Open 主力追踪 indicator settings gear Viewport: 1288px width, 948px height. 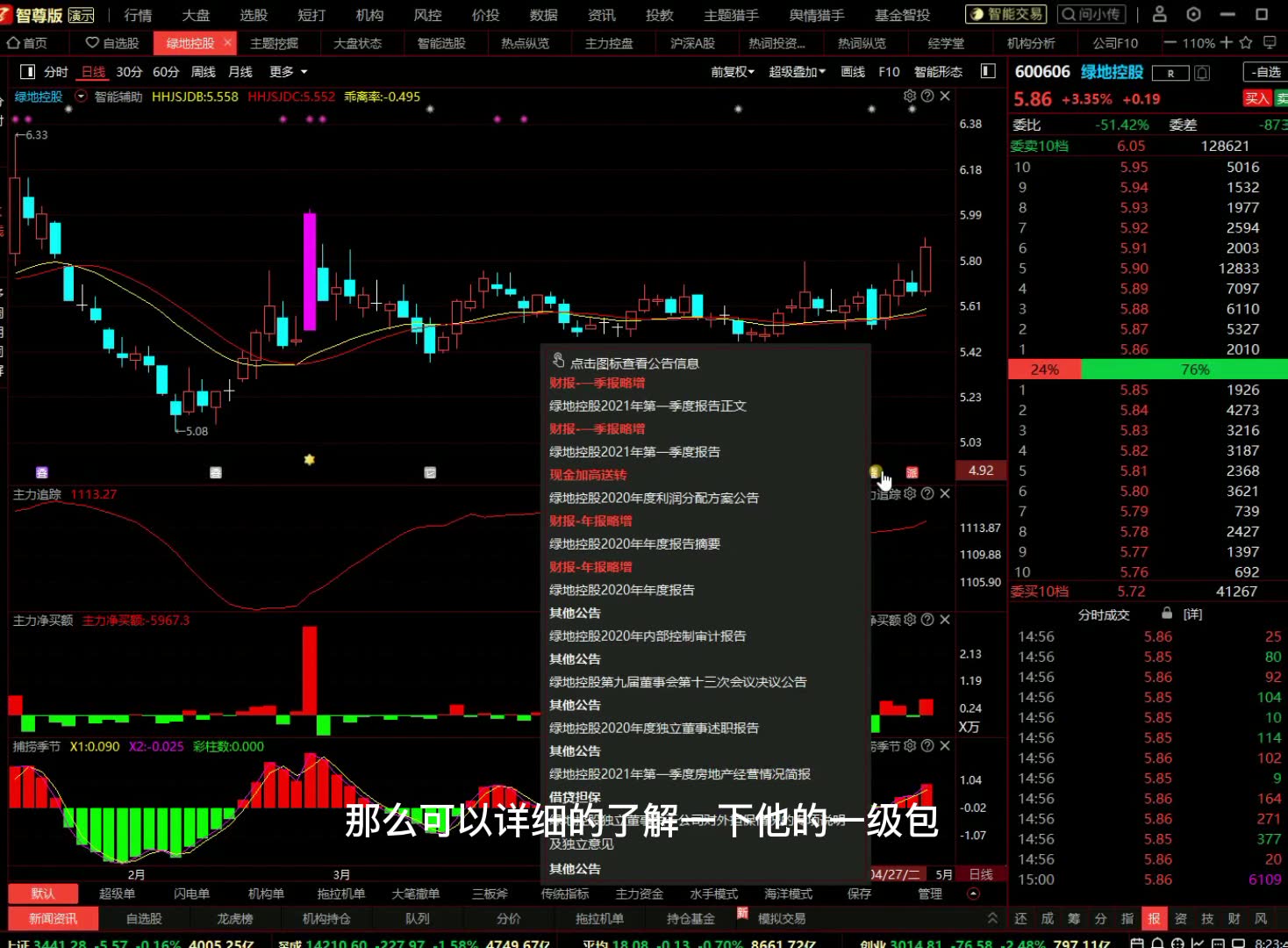910,493
